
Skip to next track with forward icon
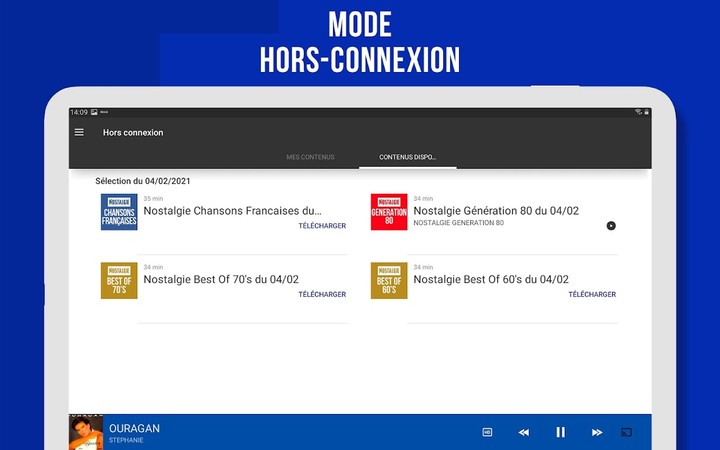[597, 432]
